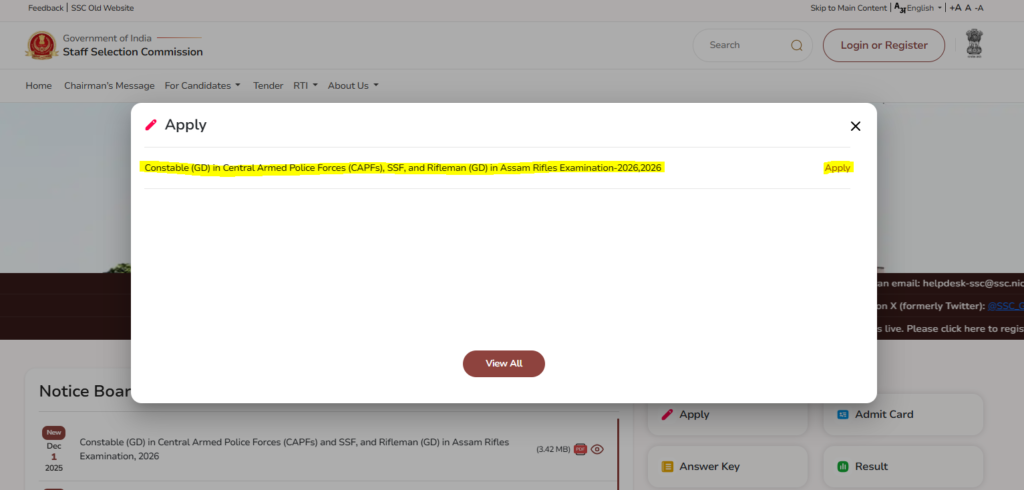Click the View All button
The width and height of the screenshot is (1024, 490).
504,363
